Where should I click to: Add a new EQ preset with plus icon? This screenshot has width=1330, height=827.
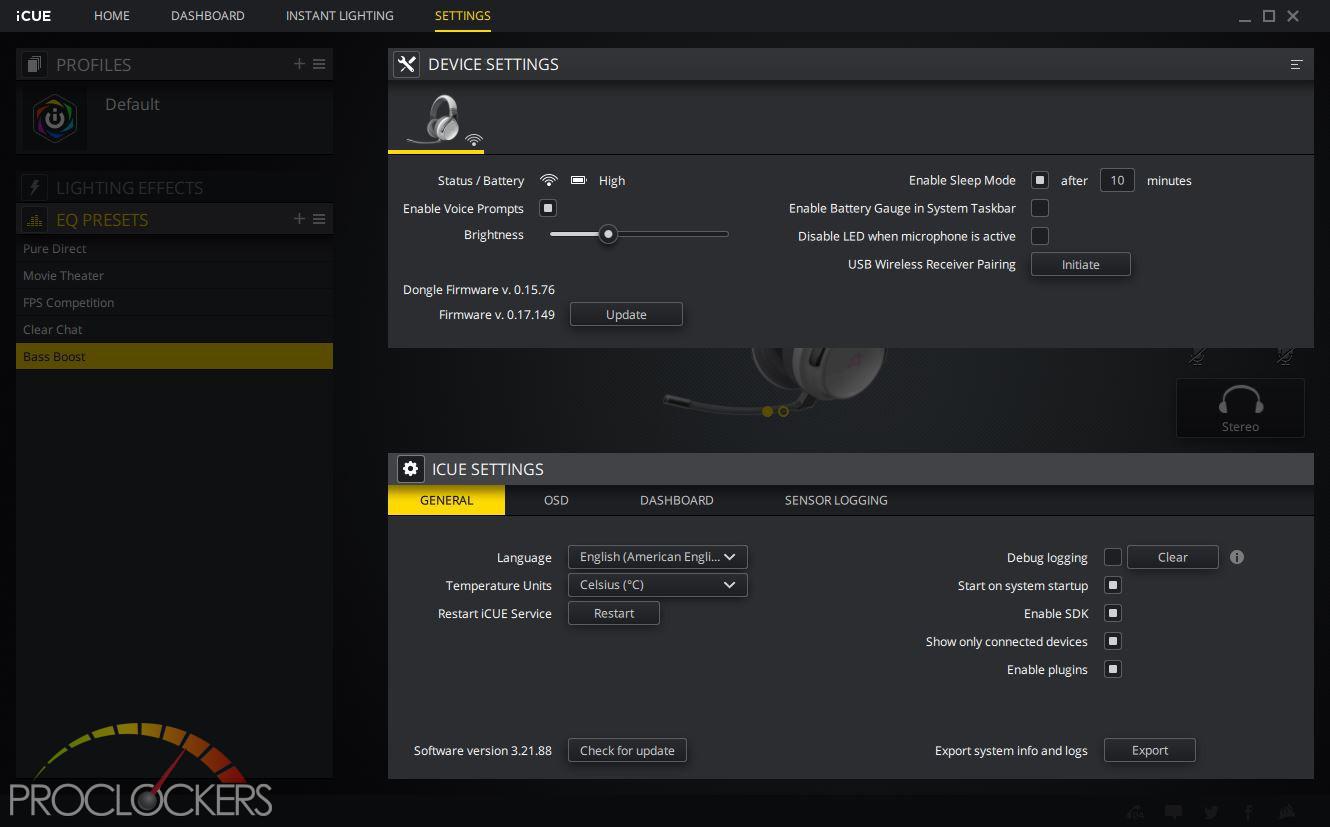[299, 219]
